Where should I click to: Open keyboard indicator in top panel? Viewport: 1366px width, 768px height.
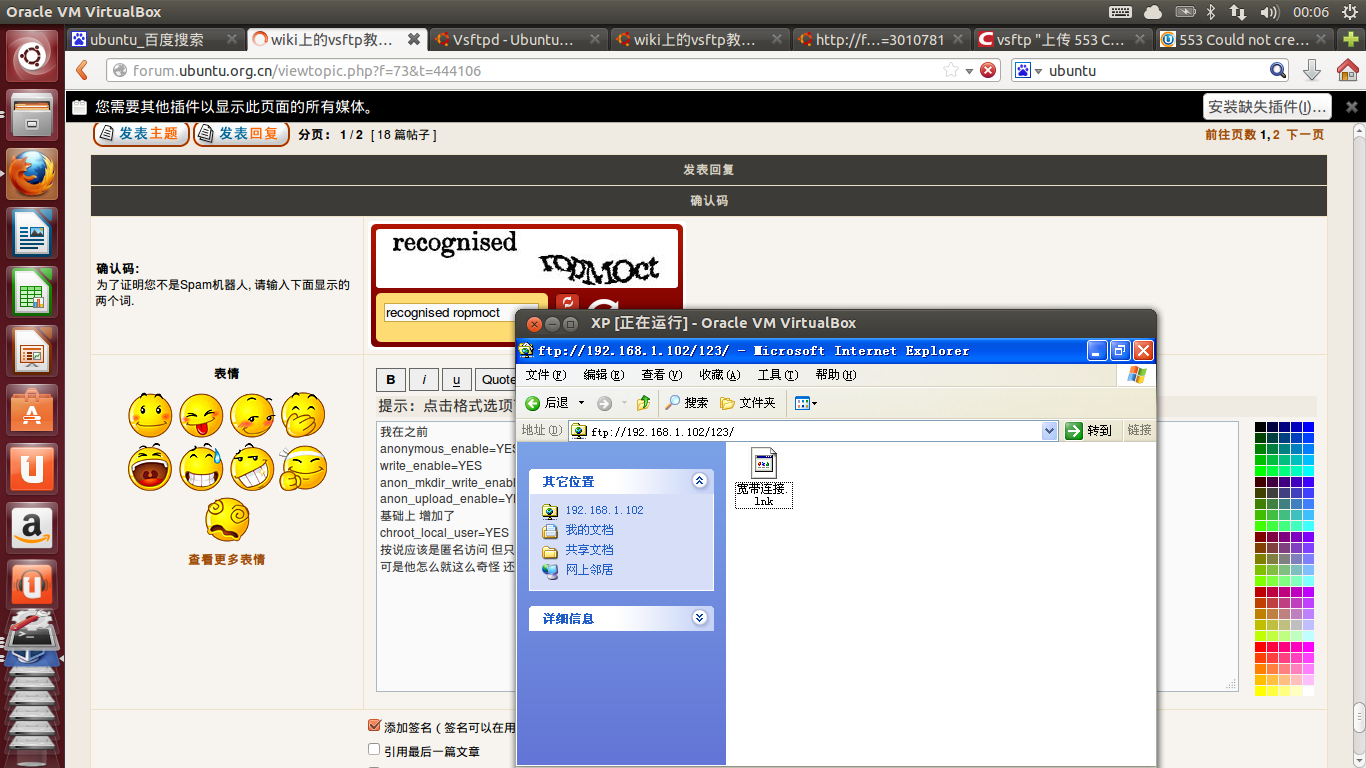point(1120,12)
